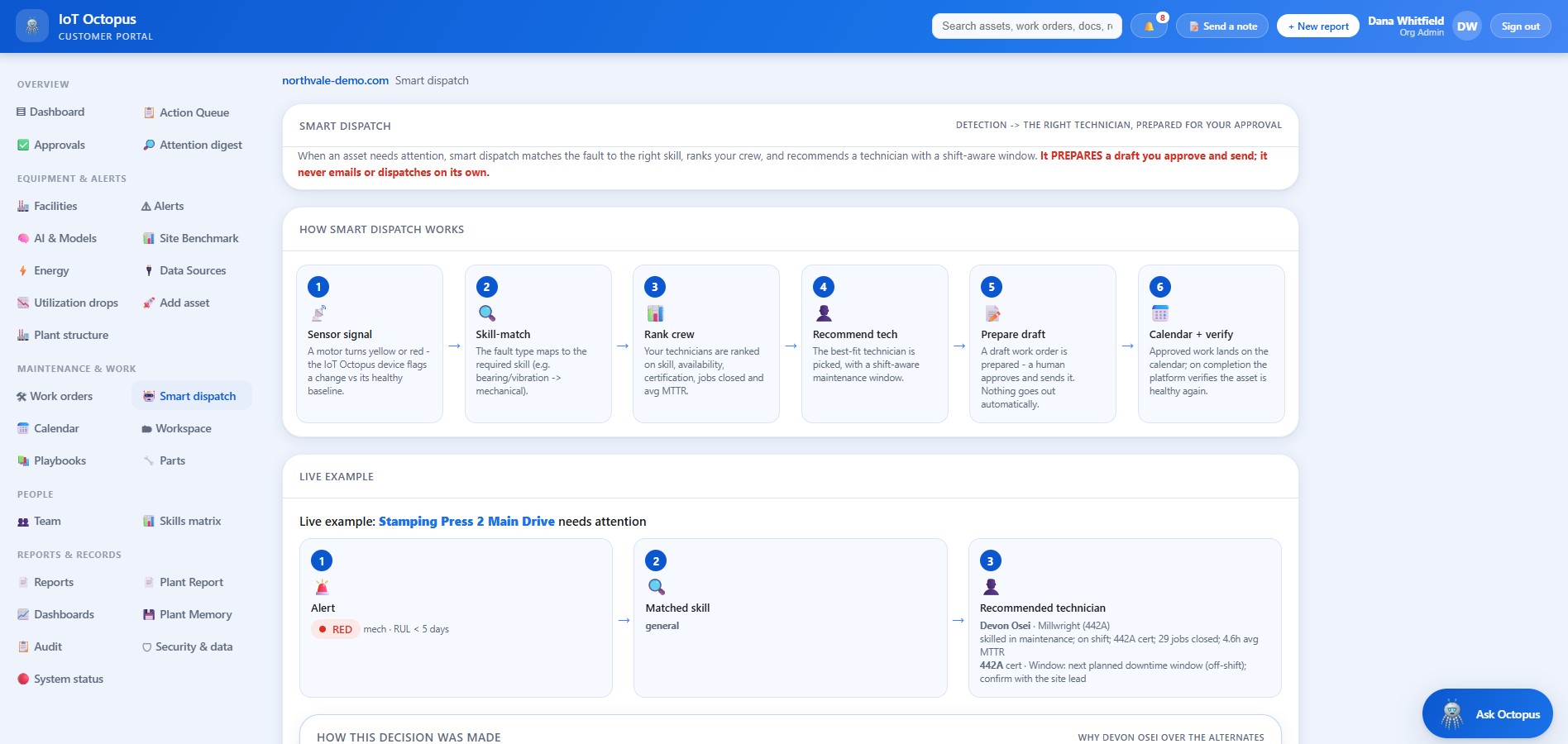Click the Plant structure icon

23,335
